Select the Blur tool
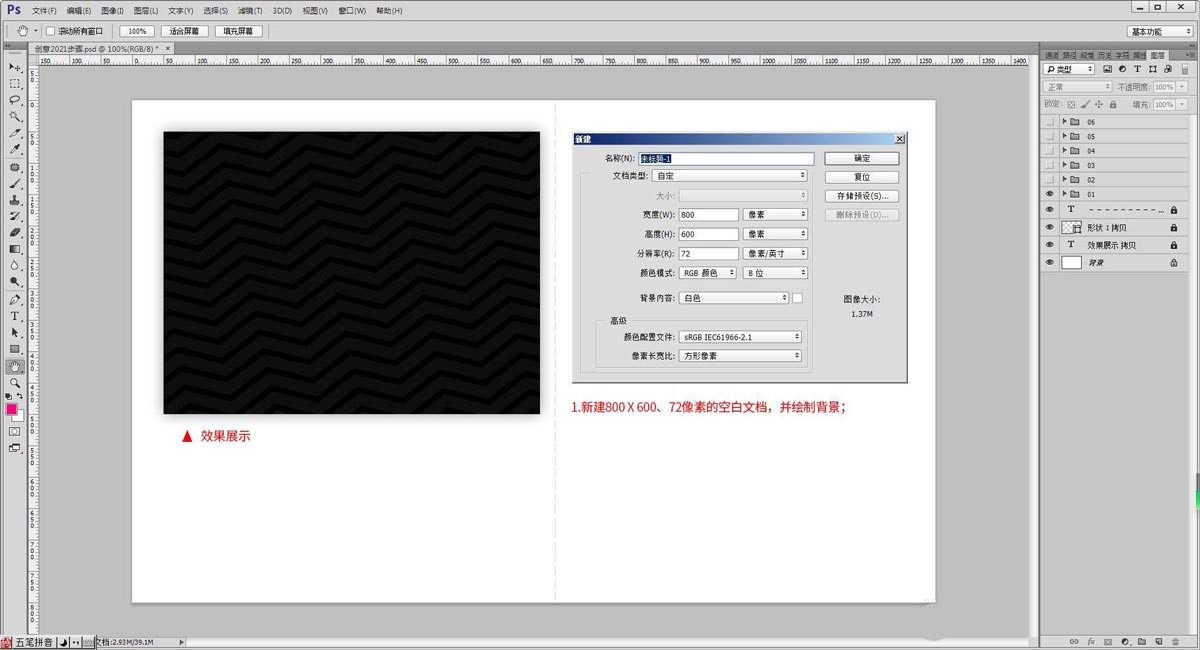This screenshot has height=650, width=1200. click(15, 265)
